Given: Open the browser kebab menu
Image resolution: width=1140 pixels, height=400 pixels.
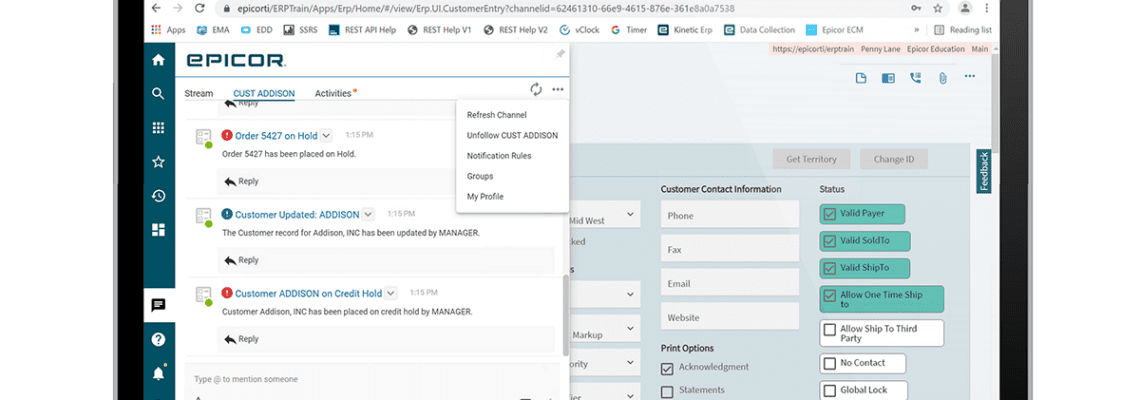Looking at the screenshot, I should (988, 9).
